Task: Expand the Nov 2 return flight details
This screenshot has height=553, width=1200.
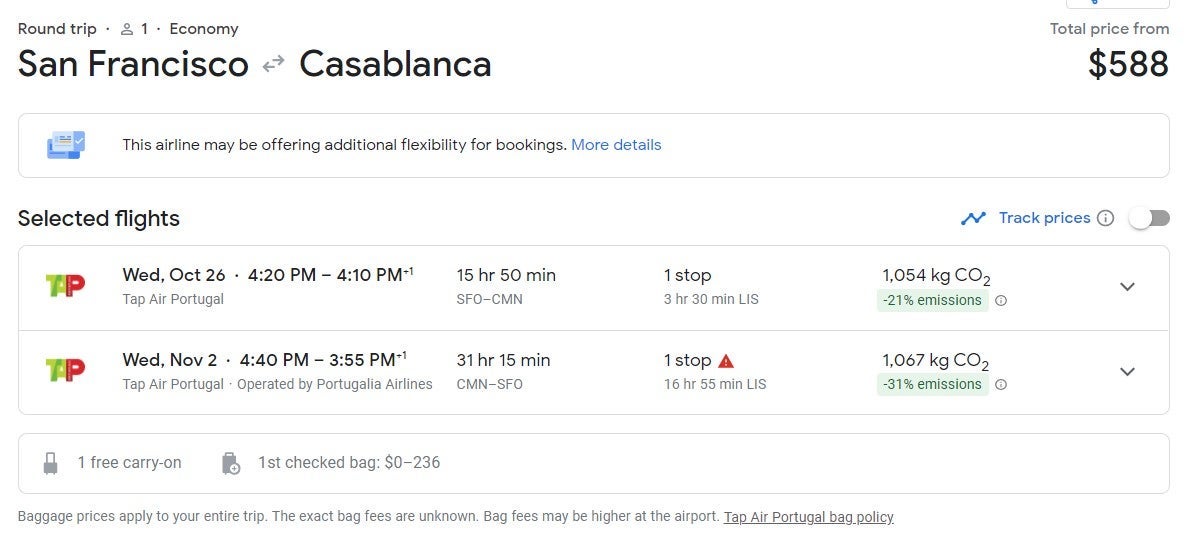Action: point(1127,372)
